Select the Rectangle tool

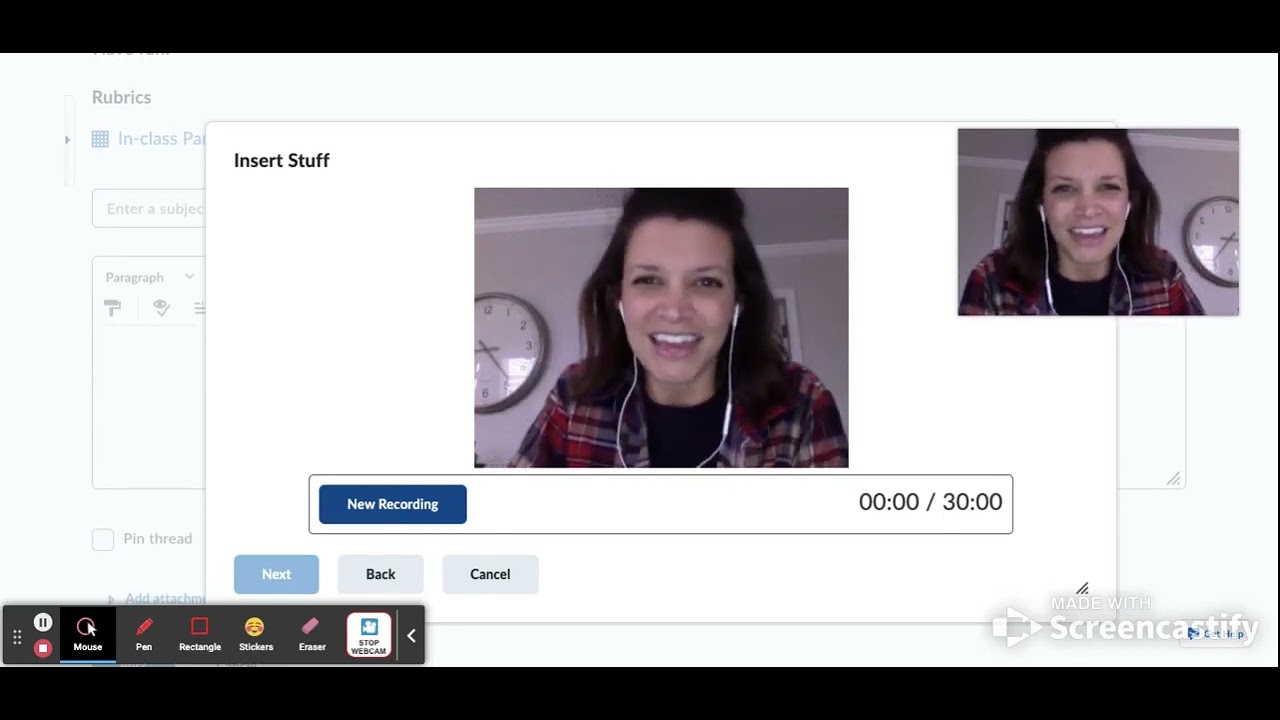pos(200,635)
